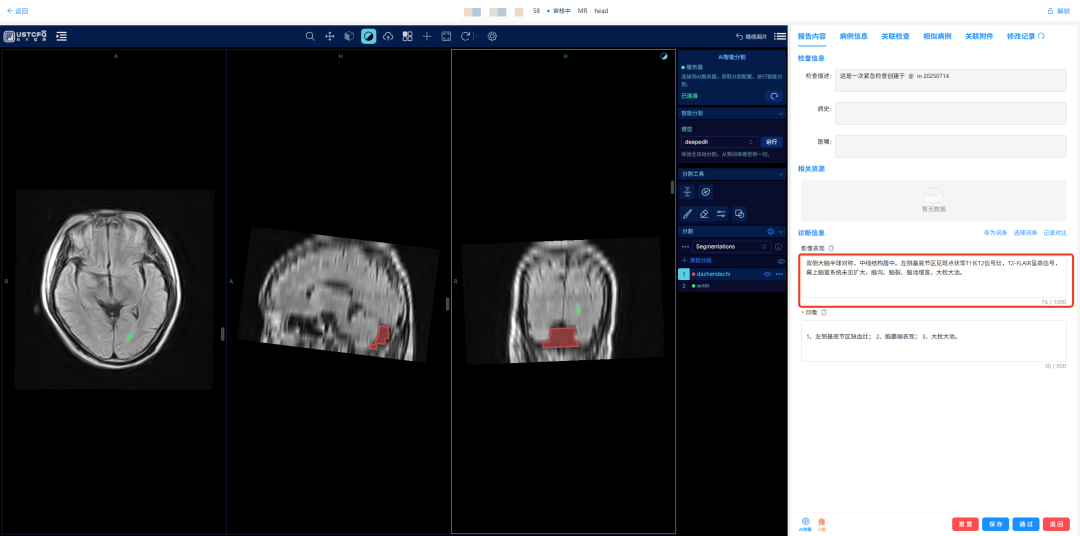1080x536 pixels.
Task: Click 添加分段 to add a segment
Action: pos(696,261)
